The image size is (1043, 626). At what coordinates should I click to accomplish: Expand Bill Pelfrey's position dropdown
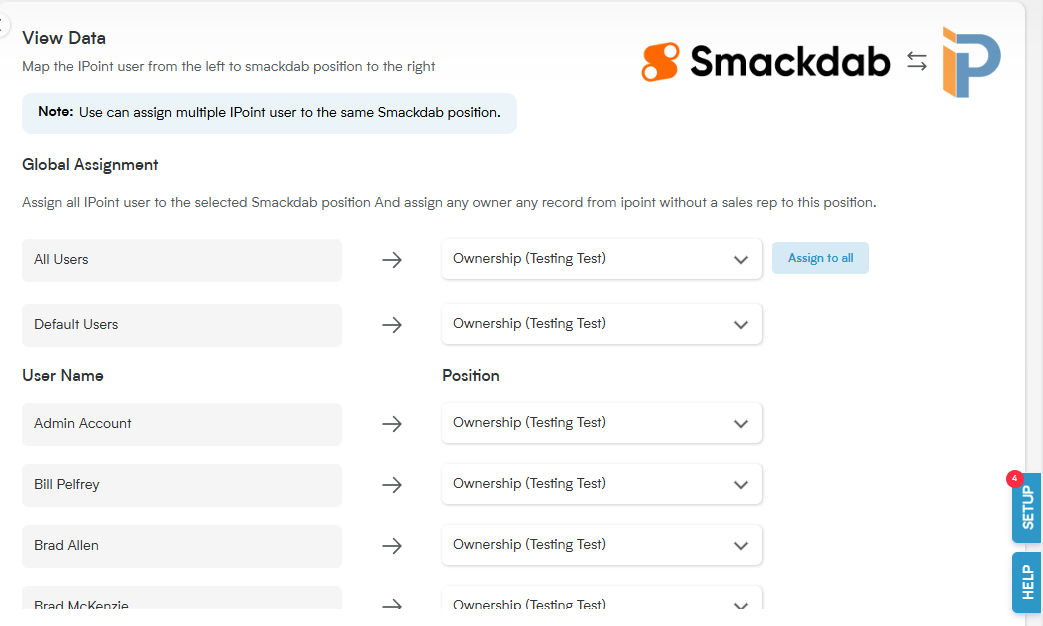[x=601, y=484]
